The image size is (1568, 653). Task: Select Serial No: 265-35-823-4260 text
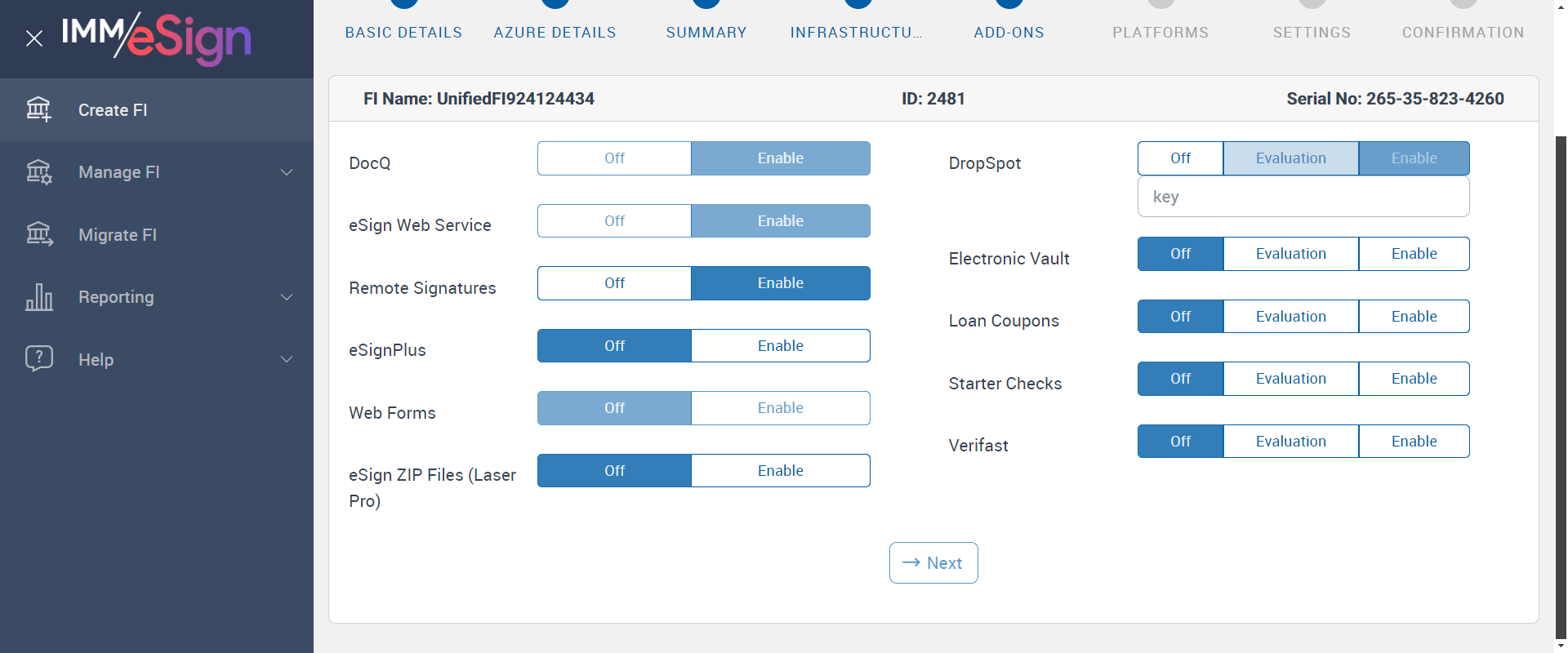coord(1395,99)
